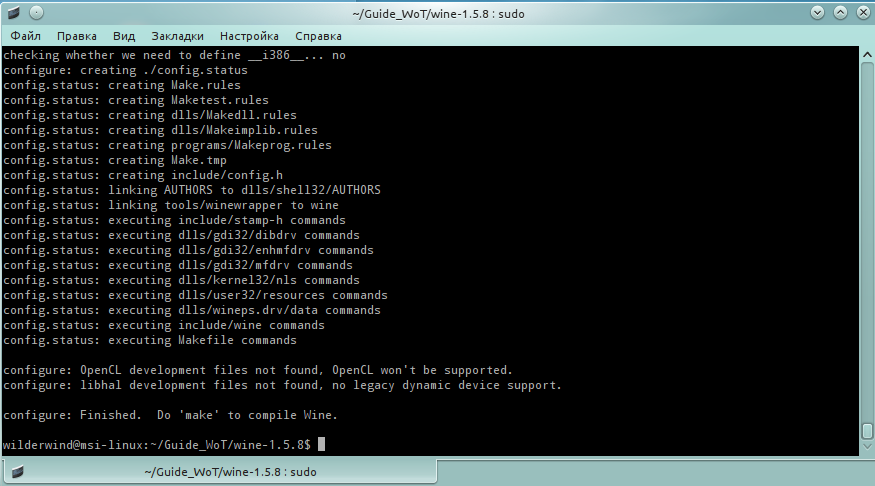Focus the terminal prompt cursor

(321, 443)
